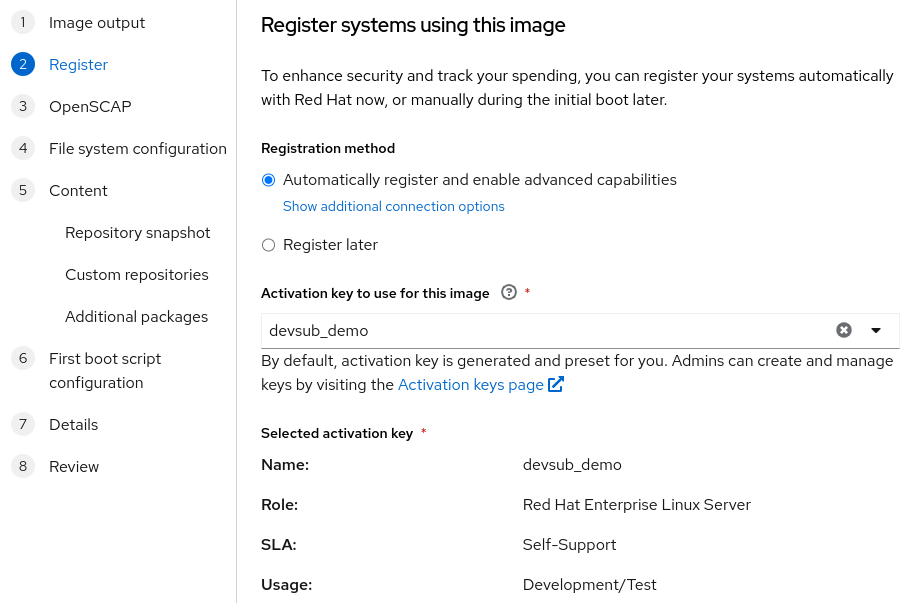Open the activation key dropdown arrow
Image resolution: width=909 pixels, height=603 pixels.
pyautogui.click(x=876, y=330)
